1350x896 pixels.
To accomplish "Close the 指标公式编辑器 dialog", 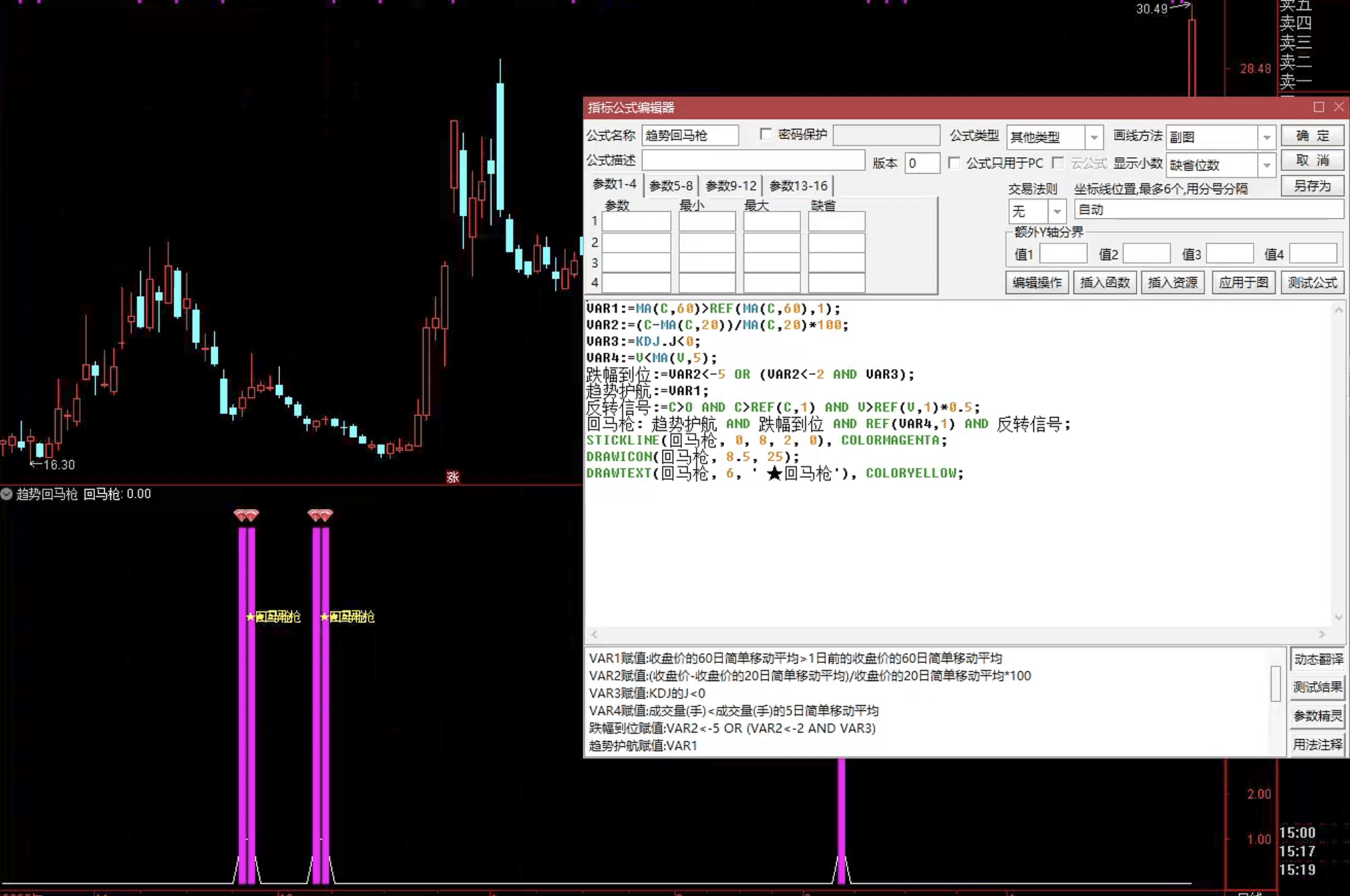I will 1338,107.
